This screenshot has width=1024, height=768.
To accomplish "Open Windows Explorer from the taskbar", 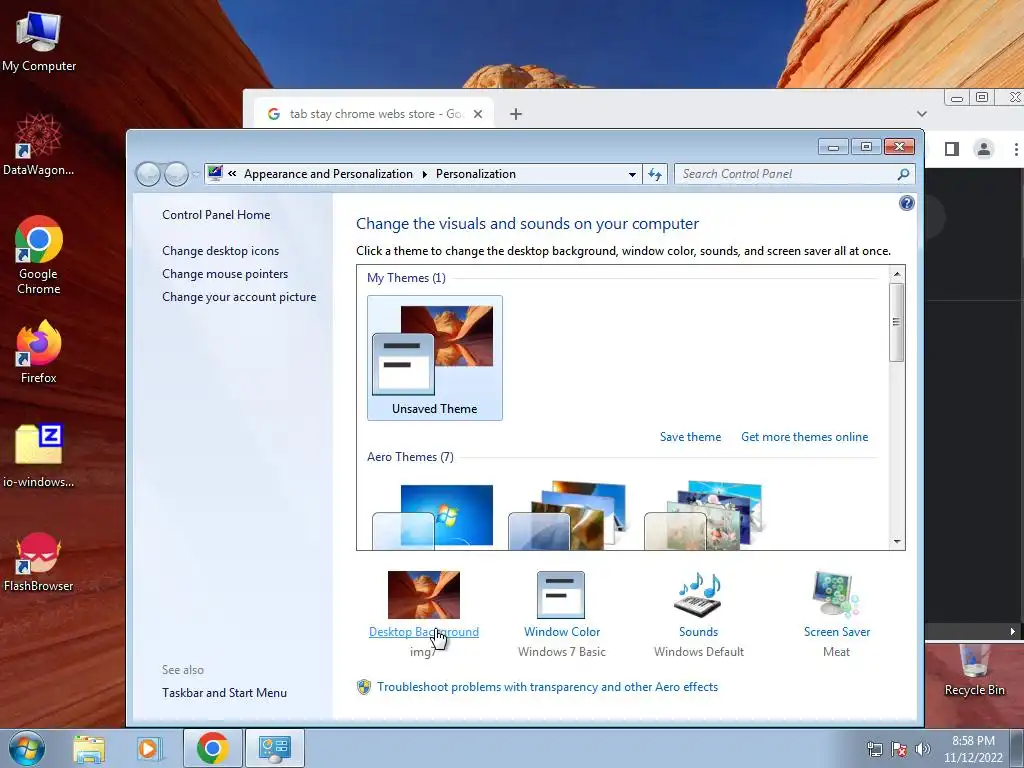I will click(89, 748).
